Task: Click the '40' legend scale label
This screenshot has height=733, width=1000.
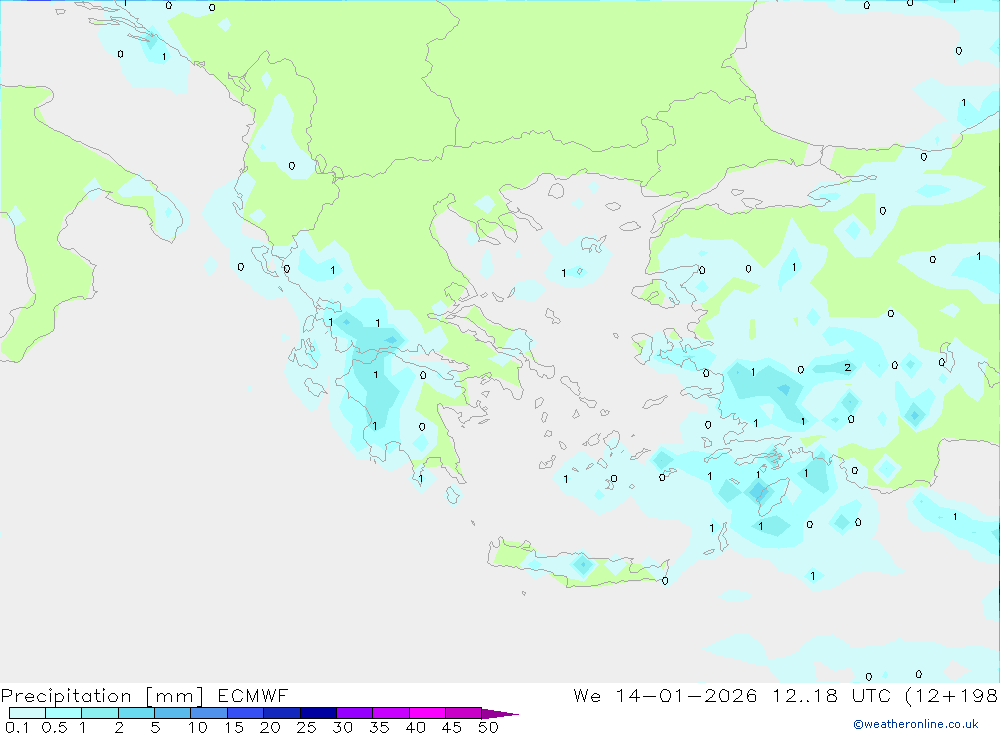Action: coord(415,727)
